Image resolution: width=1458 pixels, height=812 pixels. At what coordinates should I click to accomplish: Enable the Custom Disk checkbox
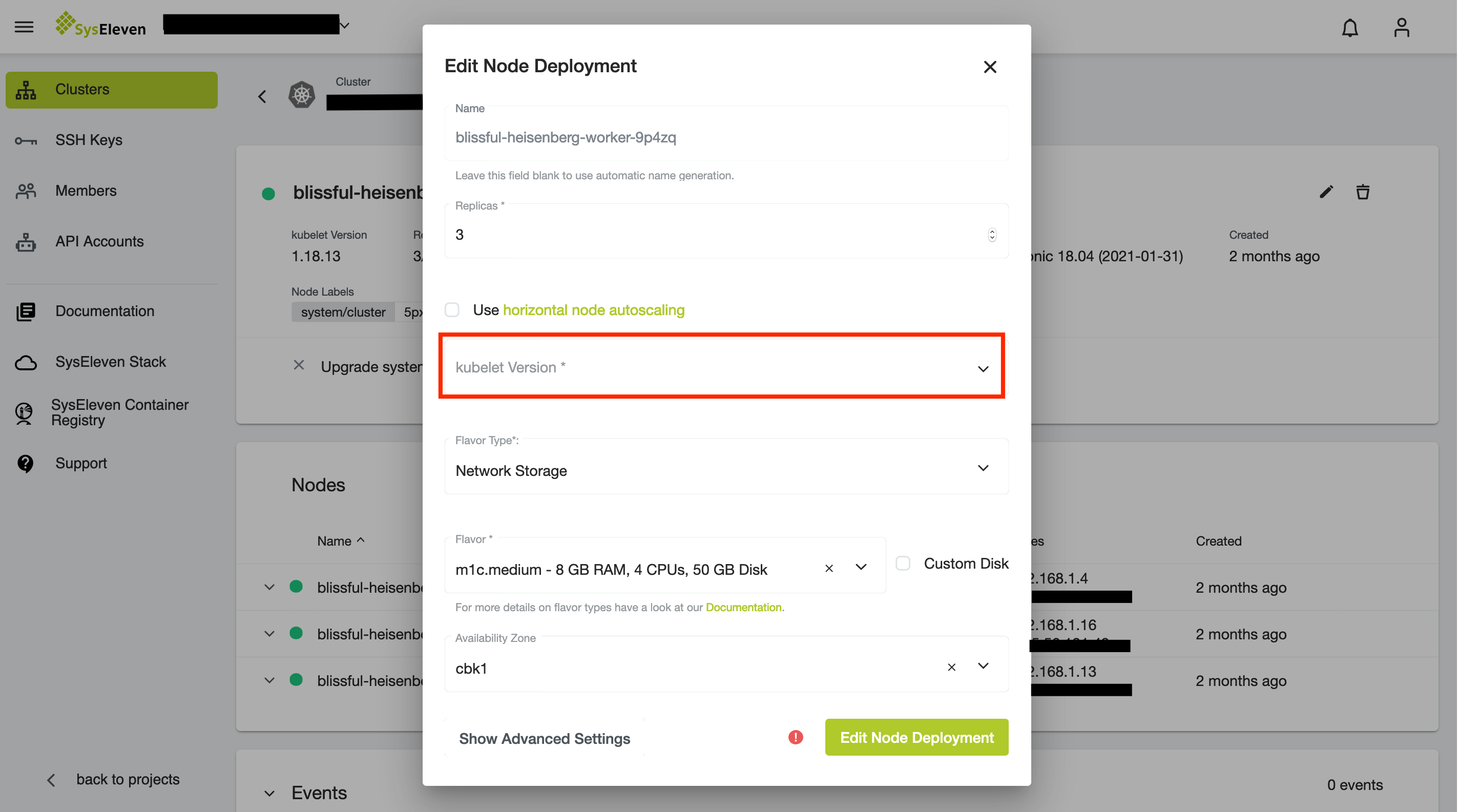click(903, 563)
